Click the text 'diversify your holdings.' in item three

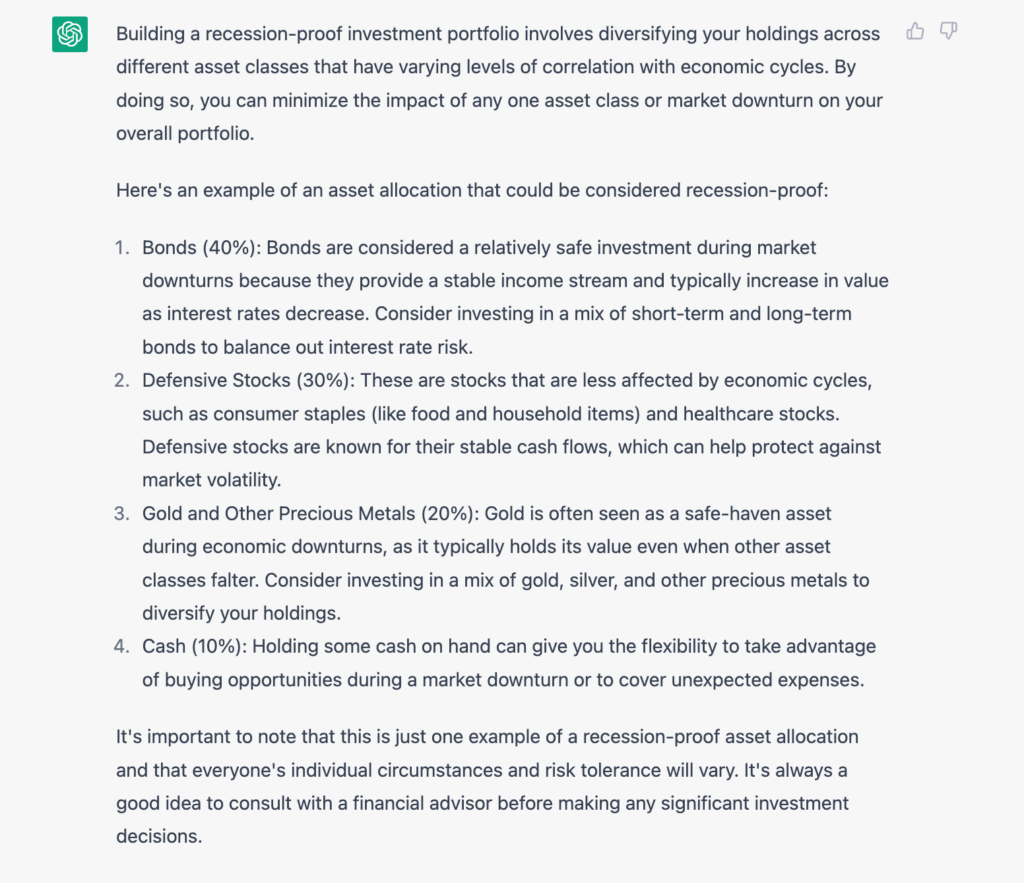click(242, 613)
